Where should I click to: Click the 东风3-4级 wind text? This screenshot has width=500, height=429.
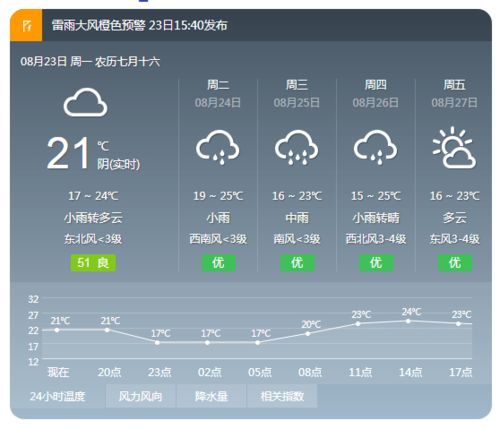tap(455, 239)
